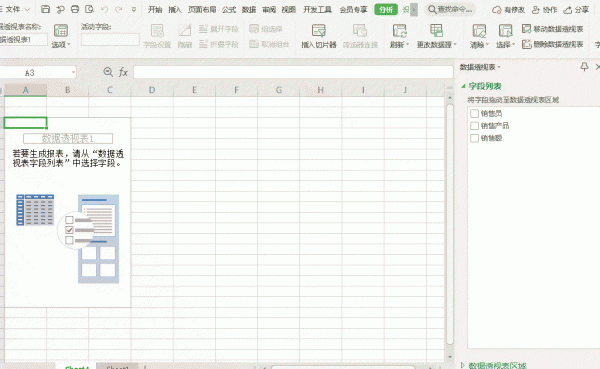
Task: Collapse the 字段列表 section
Action: click(463, 86)
